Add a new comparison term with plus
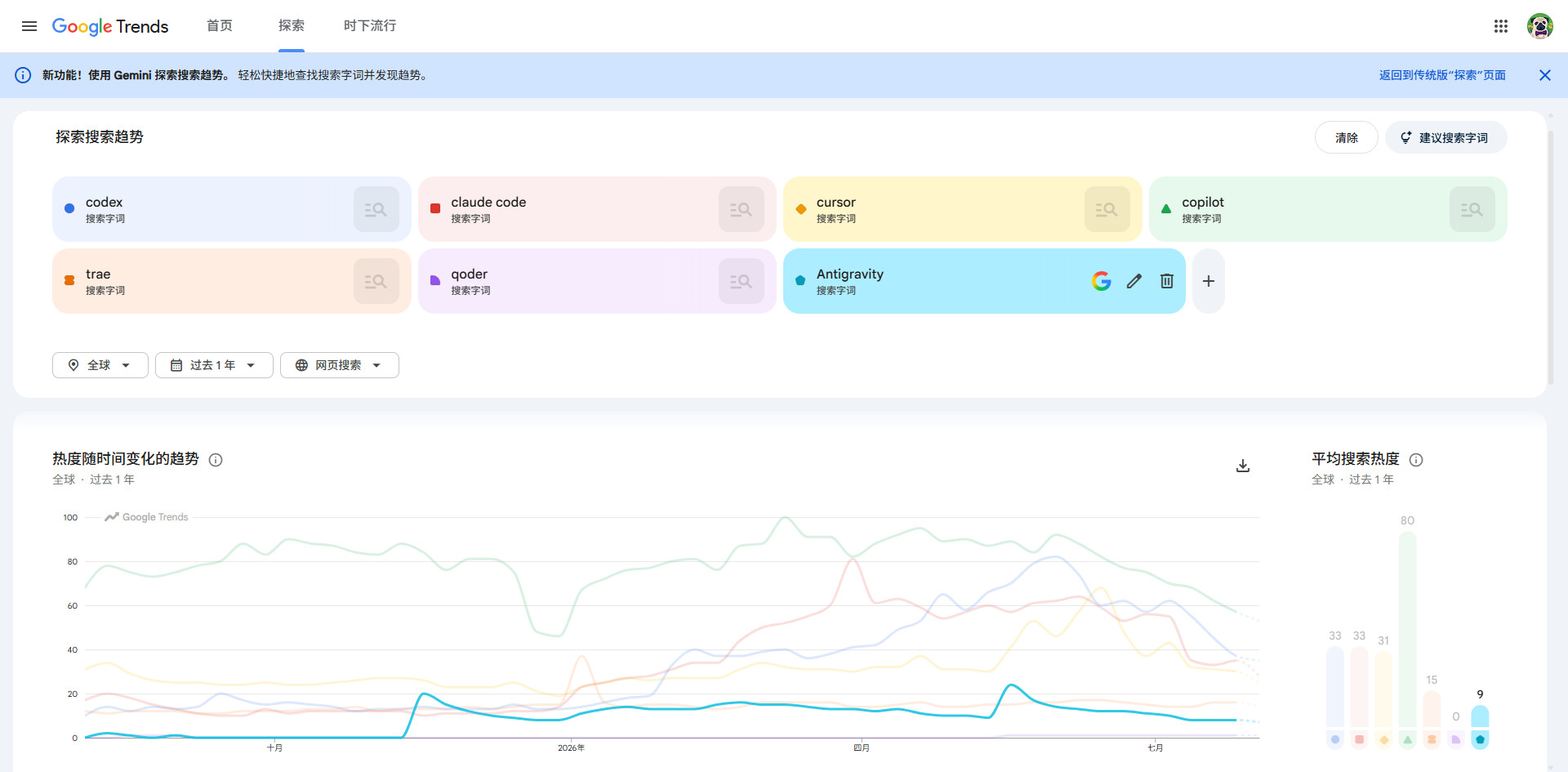The image size is (1568, 772). point(1209,281)
